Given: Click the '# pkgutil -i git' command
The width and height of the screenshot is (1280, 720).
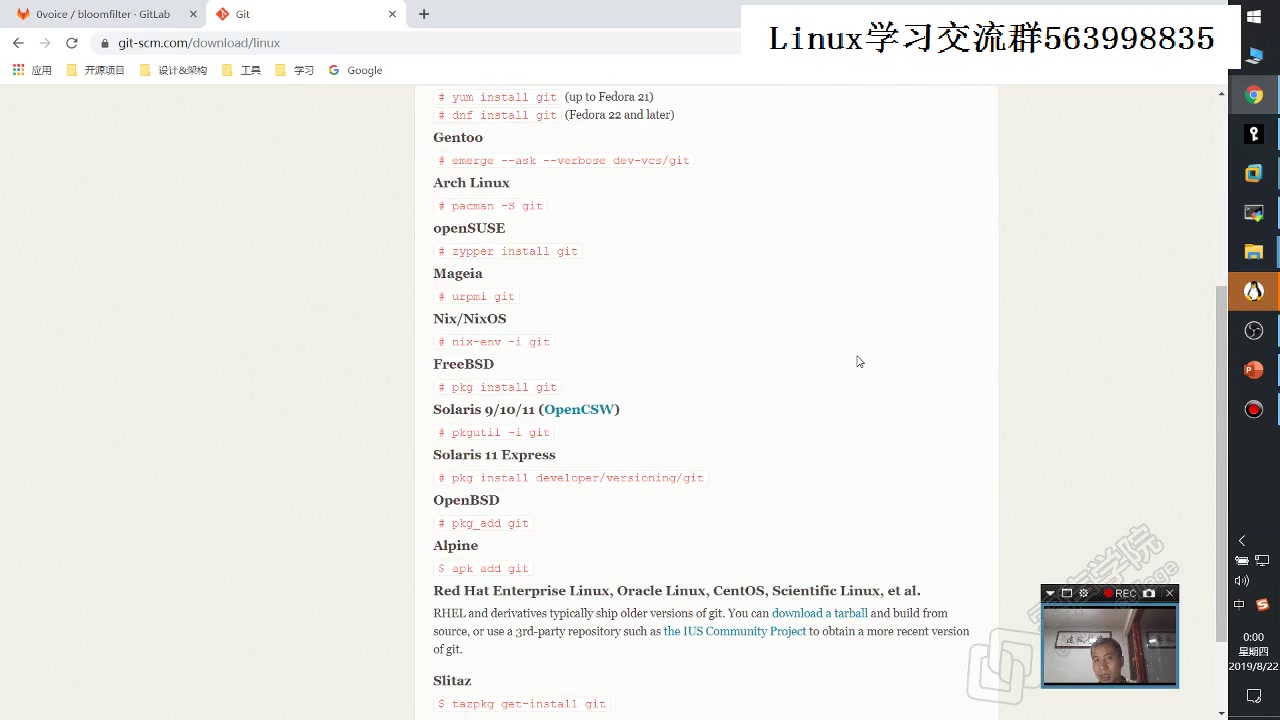Looking at the screenshot, I should pyautogui.click(x=494, y=432).
